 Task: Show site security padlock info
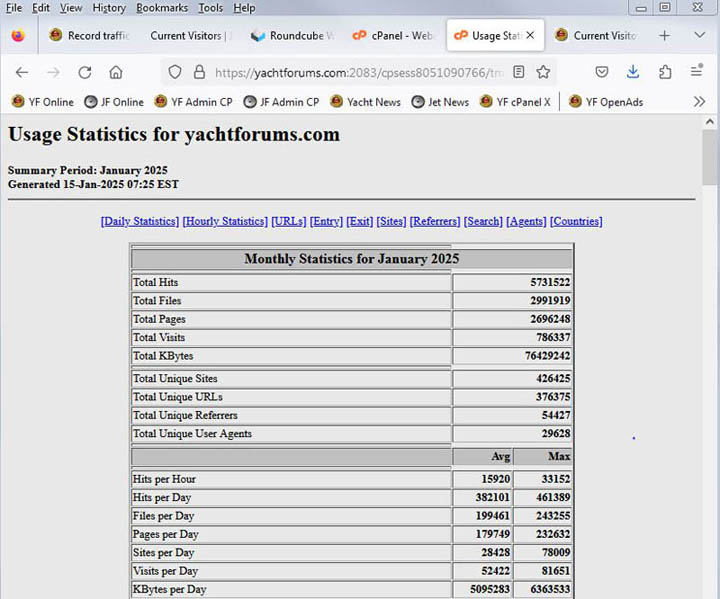199,72
